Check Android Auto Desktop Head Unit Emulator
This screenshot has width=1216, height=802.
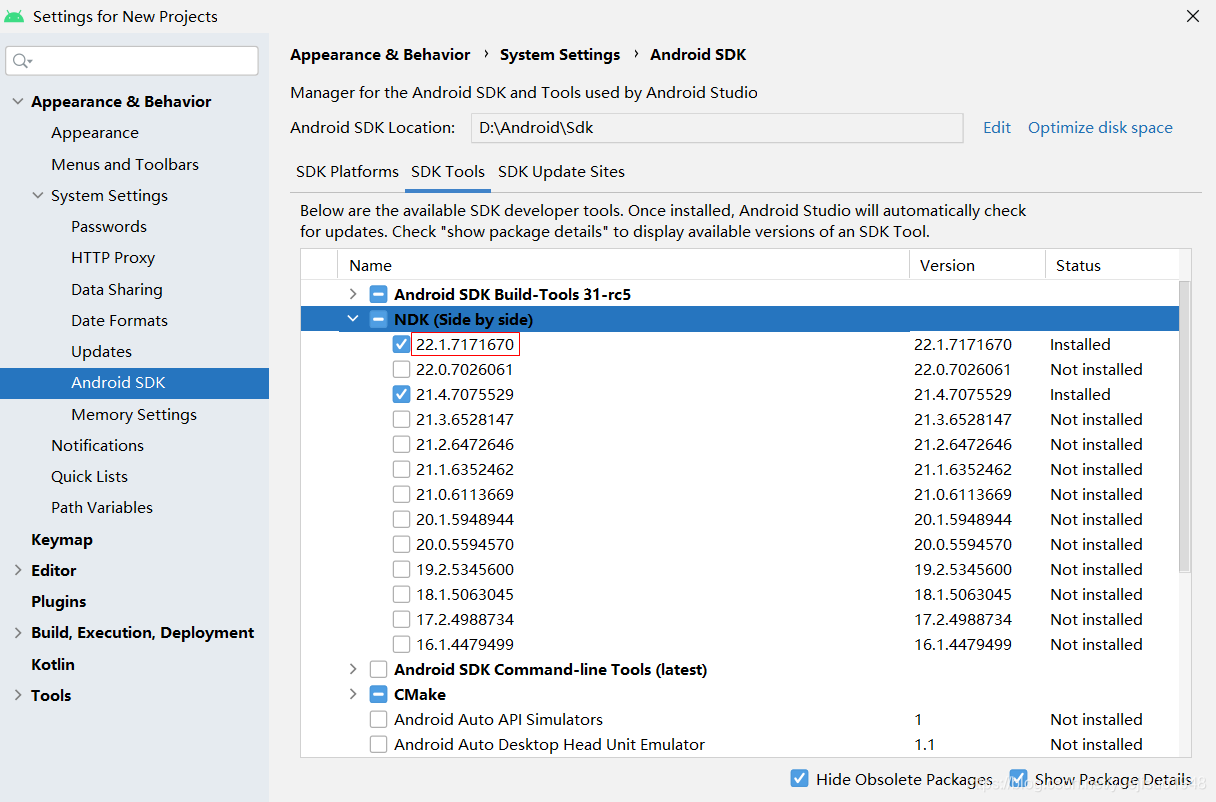(x=378, y=744)
